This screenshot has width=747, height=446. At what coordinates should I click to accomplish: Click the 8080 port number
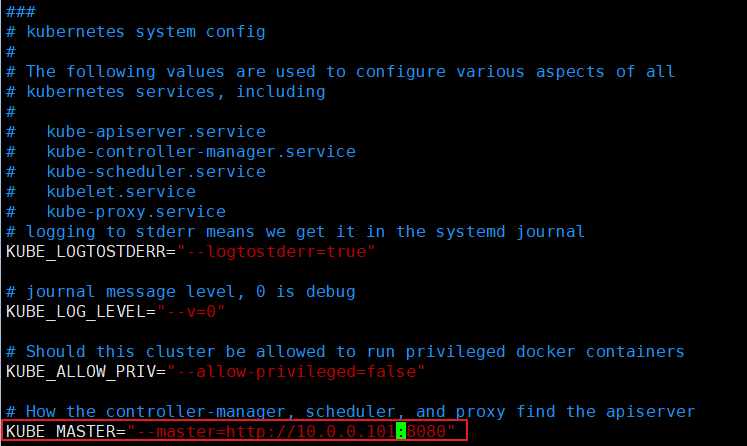pos(425,432)
